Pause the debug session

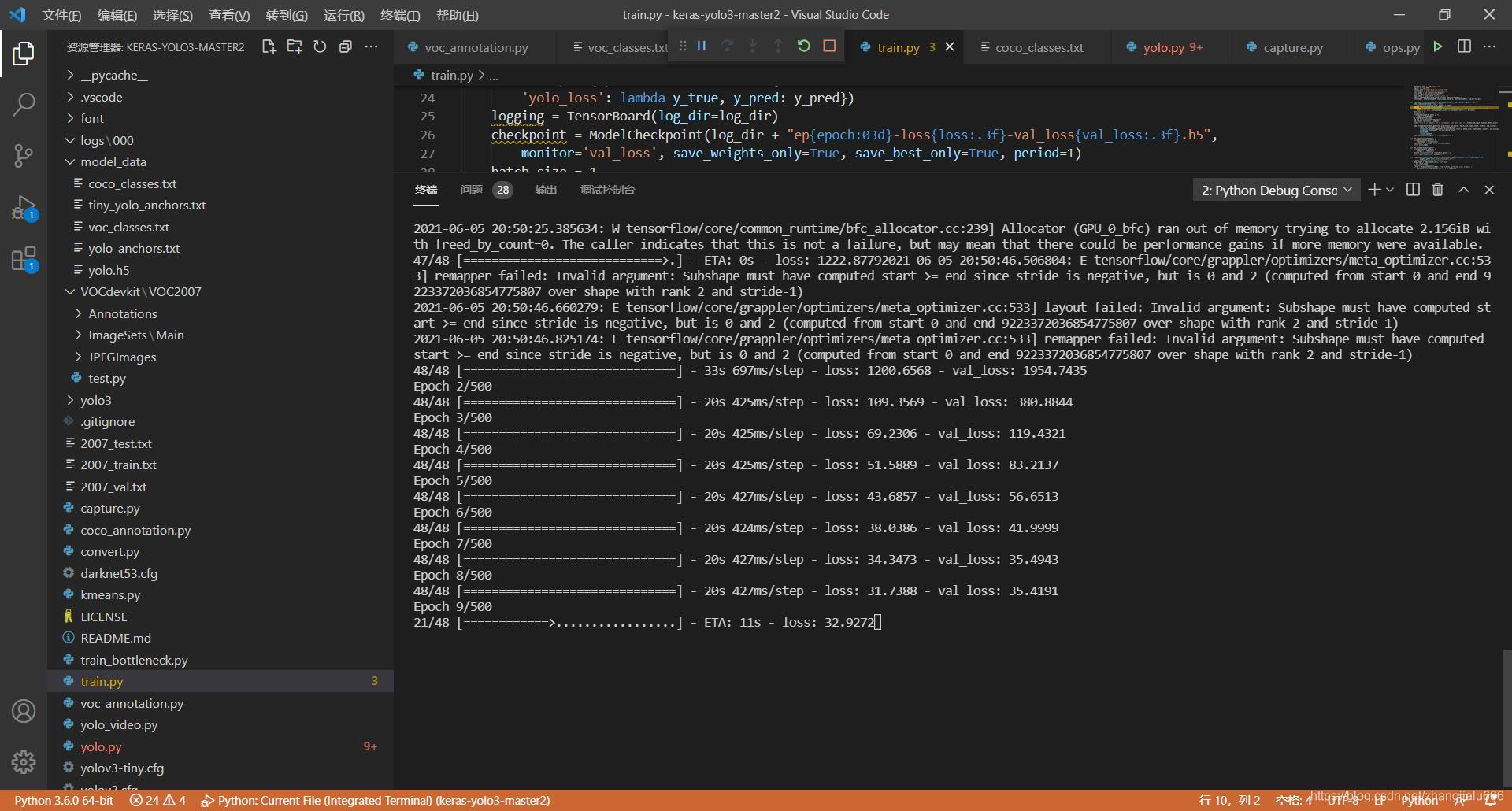701,46
